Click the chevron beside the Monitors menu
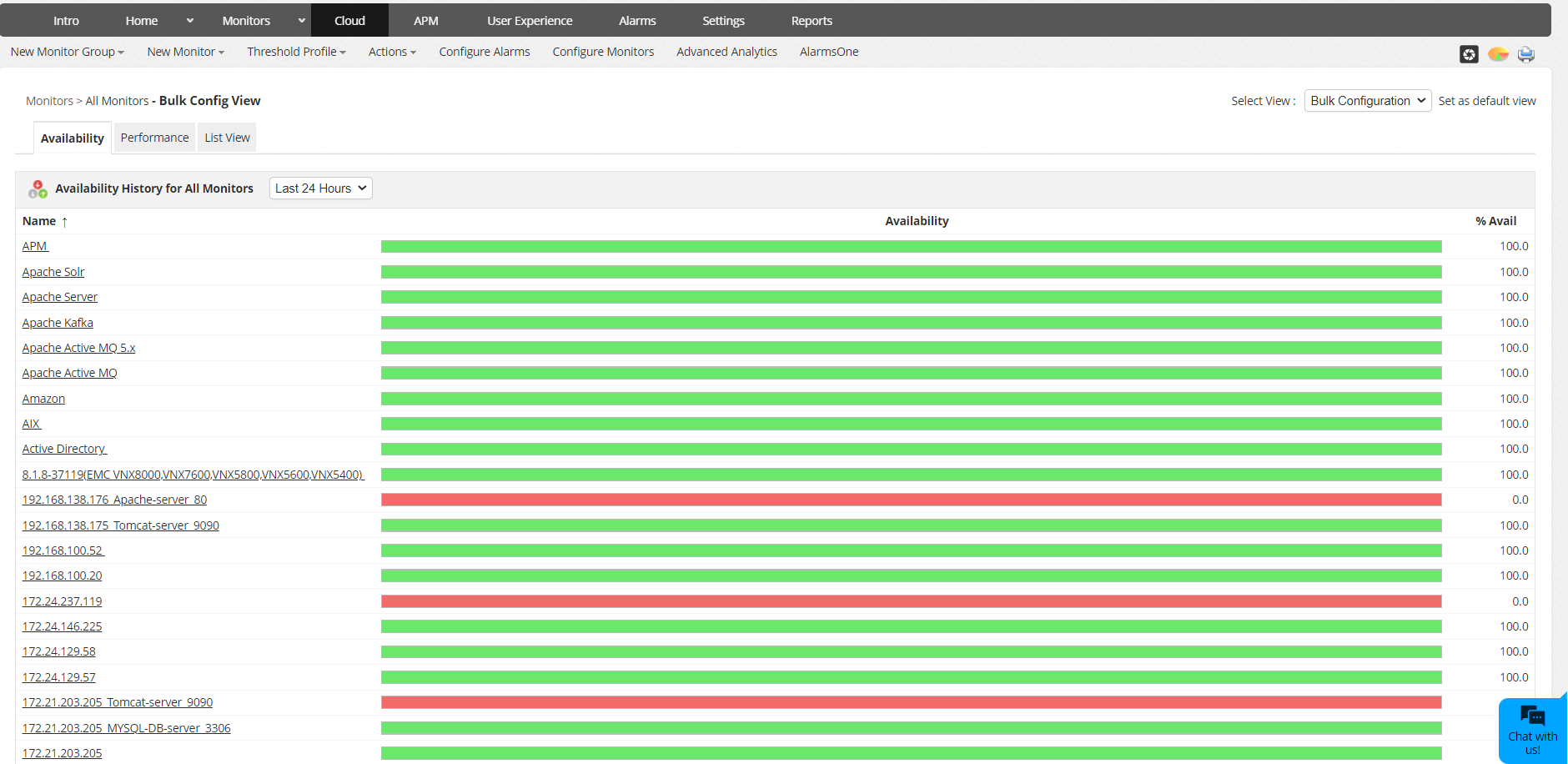Viewport: 1568px width, 764px height. coord(300,20)
